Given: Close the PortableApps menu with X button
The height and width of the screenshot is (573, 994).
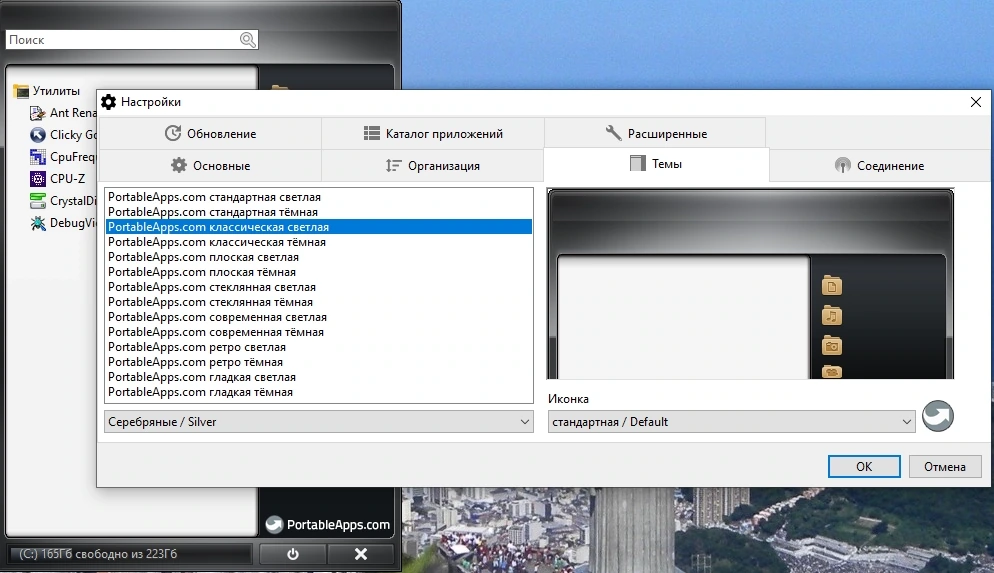Looking at the screenshot, I should coord(361,554).
